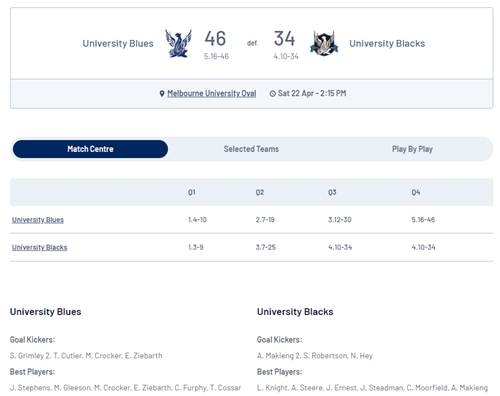Screen dimensions: 500x396
Task: Open University Blues link in quarter table
Action: point(38,220)
